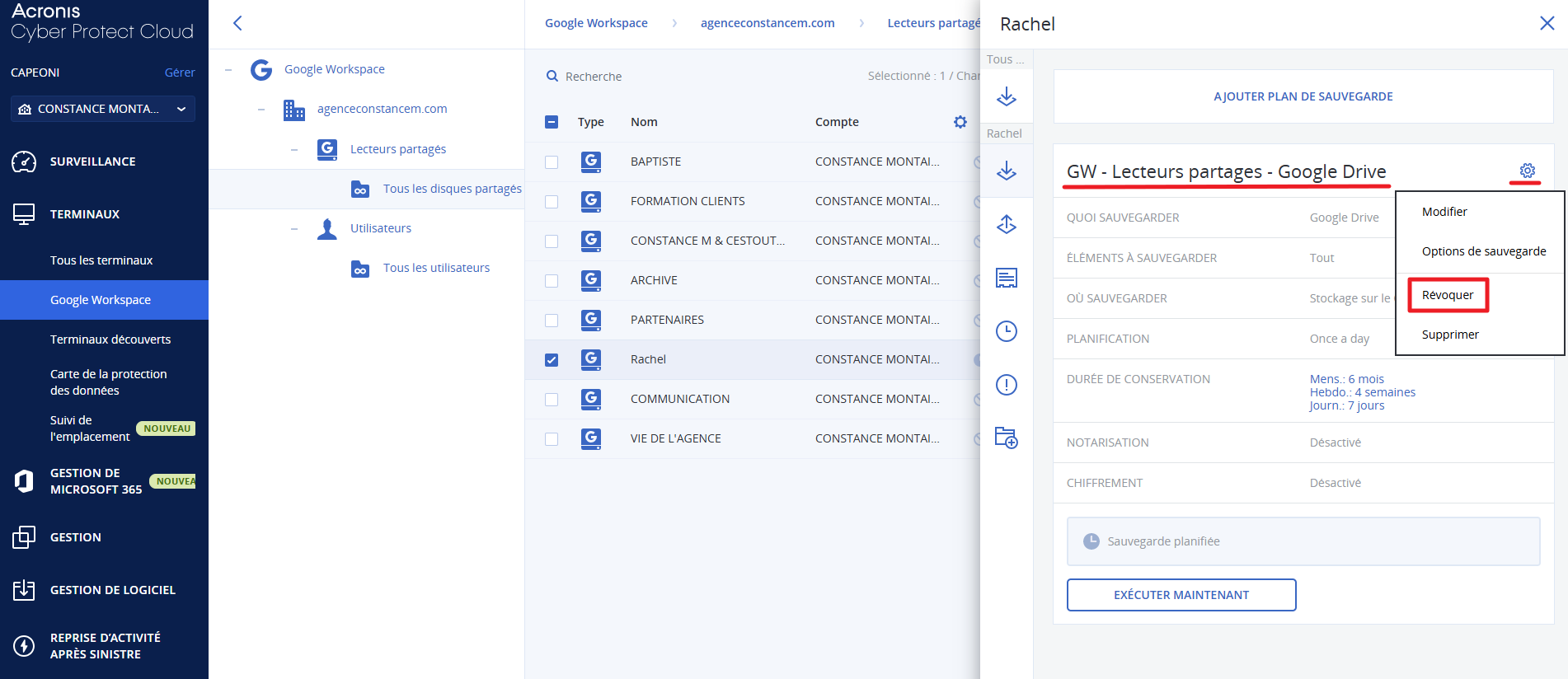Click the backup icon under Rachel
This screenshot has height=679, width=1568.
(1007, 171)
